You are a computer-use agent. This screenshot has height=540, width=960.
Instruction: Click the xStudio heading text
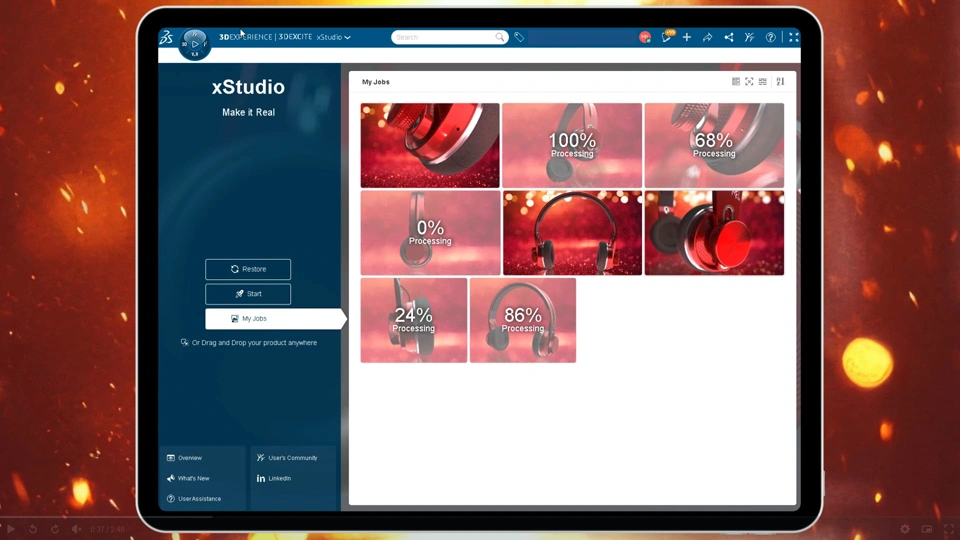(248, 87)
